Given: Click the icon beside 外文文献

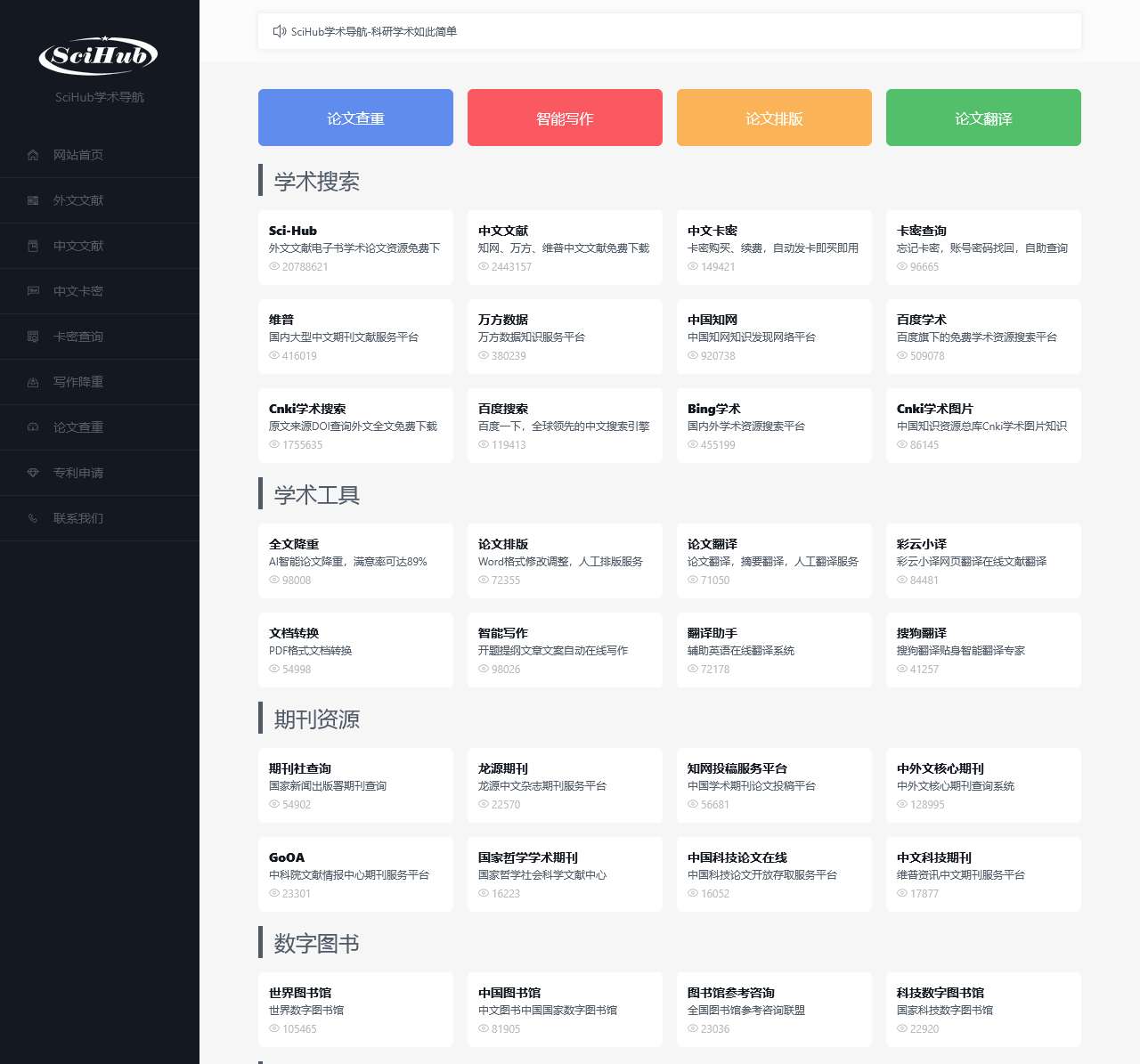Looking at the screenshot, I should point(33,200).
